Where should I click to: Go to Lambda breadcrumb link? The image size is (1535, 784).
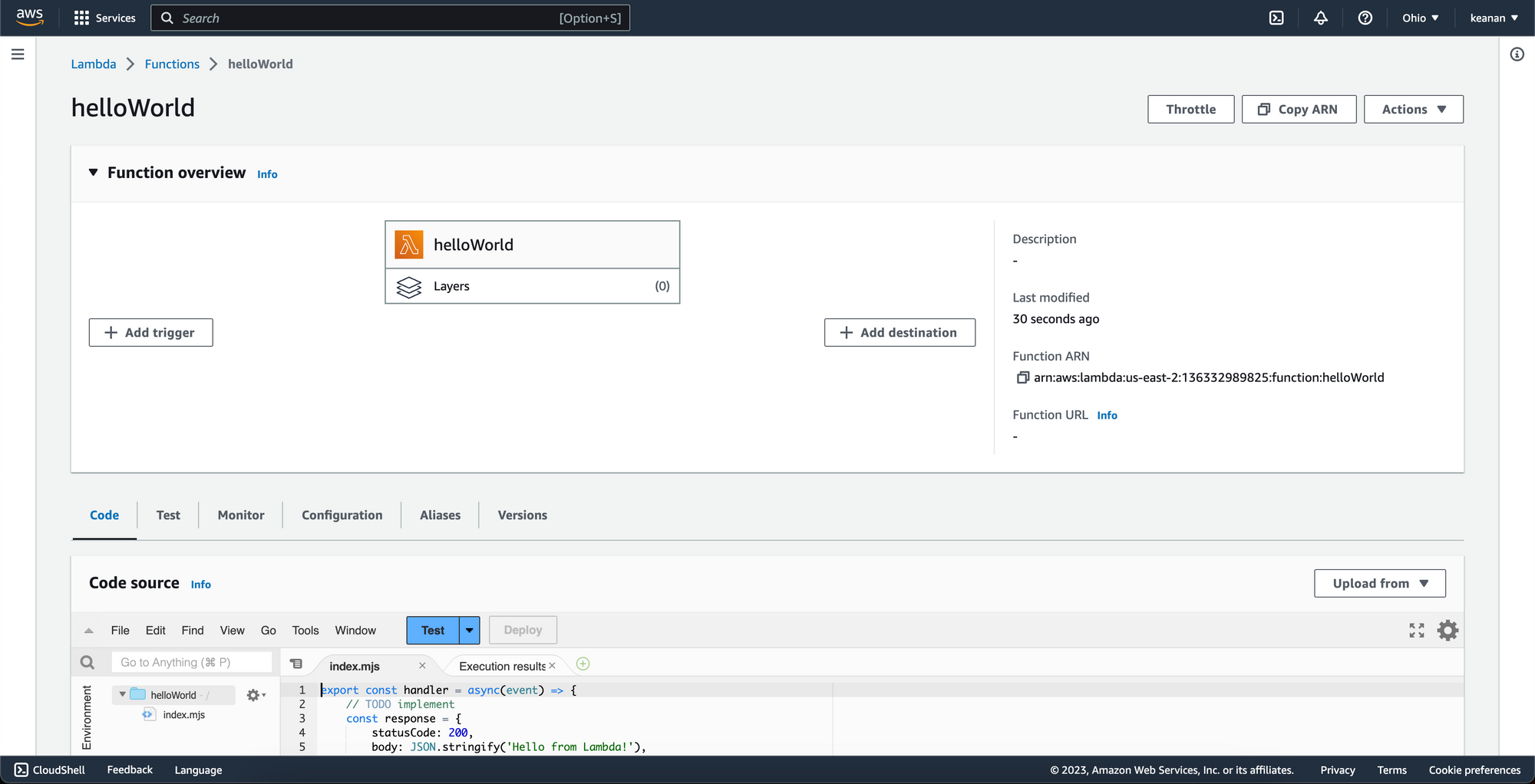[x=94, y=64]
